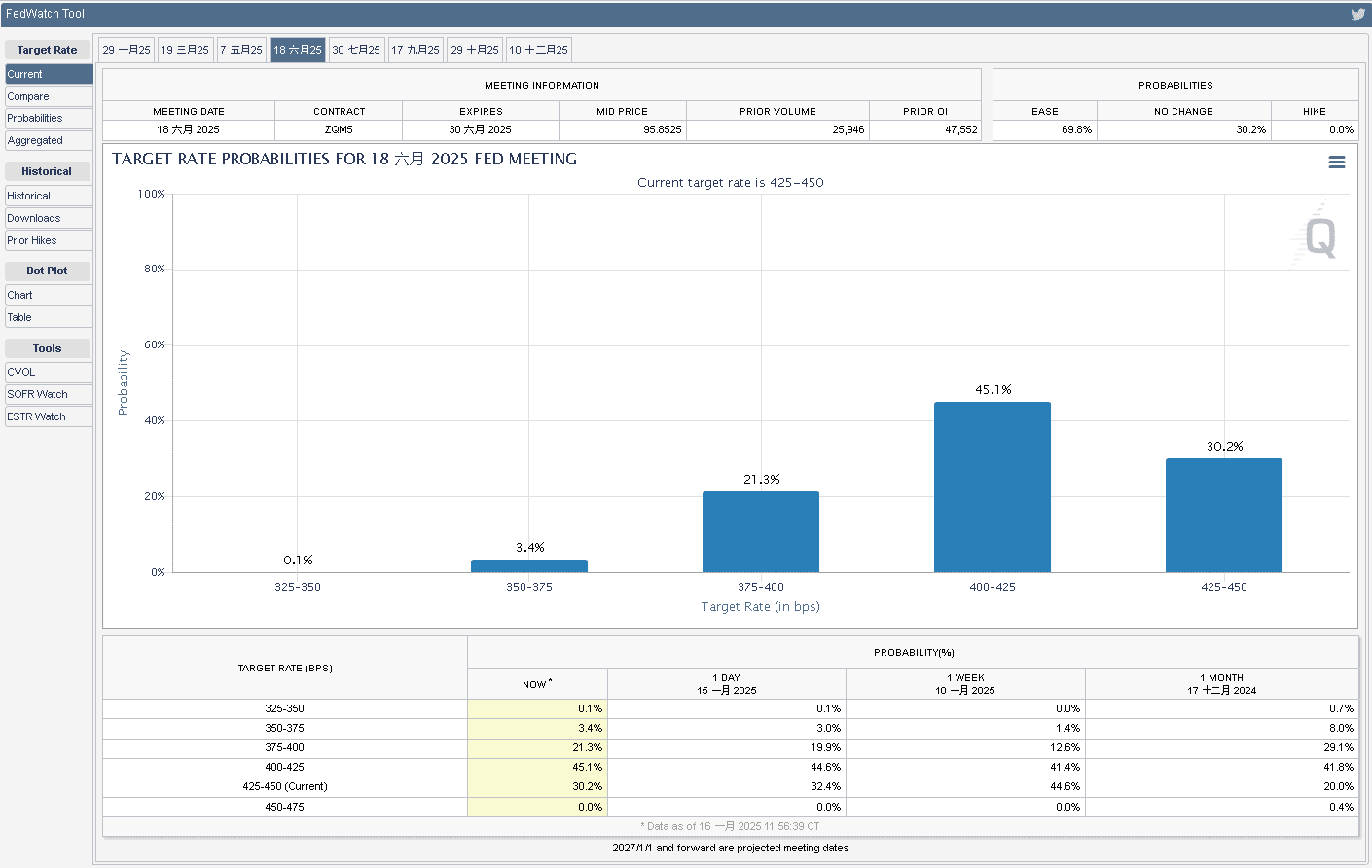Viewport: 1372px width, 868px height.
Task: Select the 29 一月25 meeting tab
Action: click(126, 50)
